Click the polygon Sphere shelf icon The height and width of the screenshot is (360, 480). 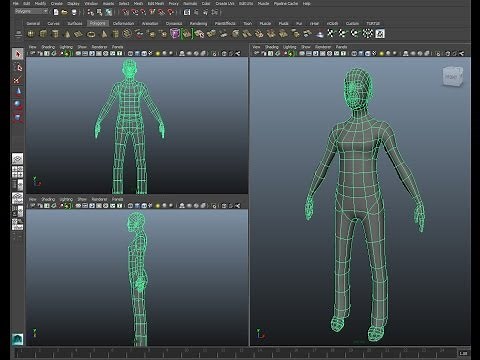click(31, 34)
